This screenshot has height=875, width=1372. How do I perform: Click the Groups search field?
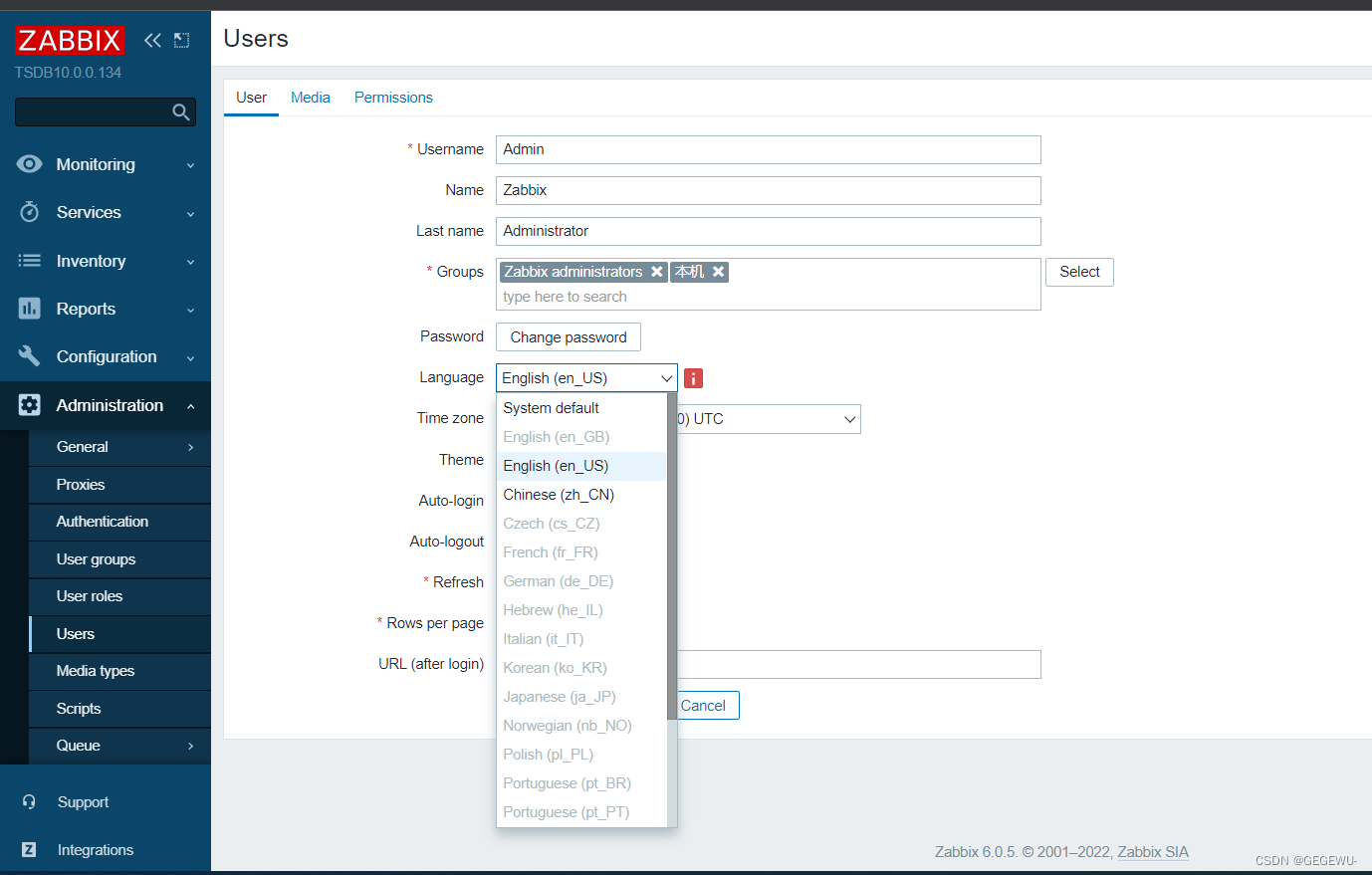point(769,297)
